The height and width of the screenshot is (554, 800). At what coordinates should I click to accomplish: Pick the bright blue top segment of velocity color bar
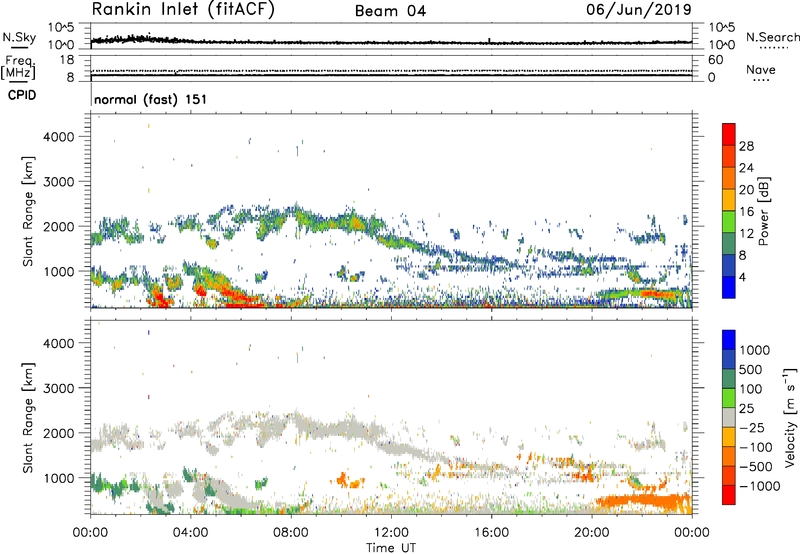coord(729,340)
